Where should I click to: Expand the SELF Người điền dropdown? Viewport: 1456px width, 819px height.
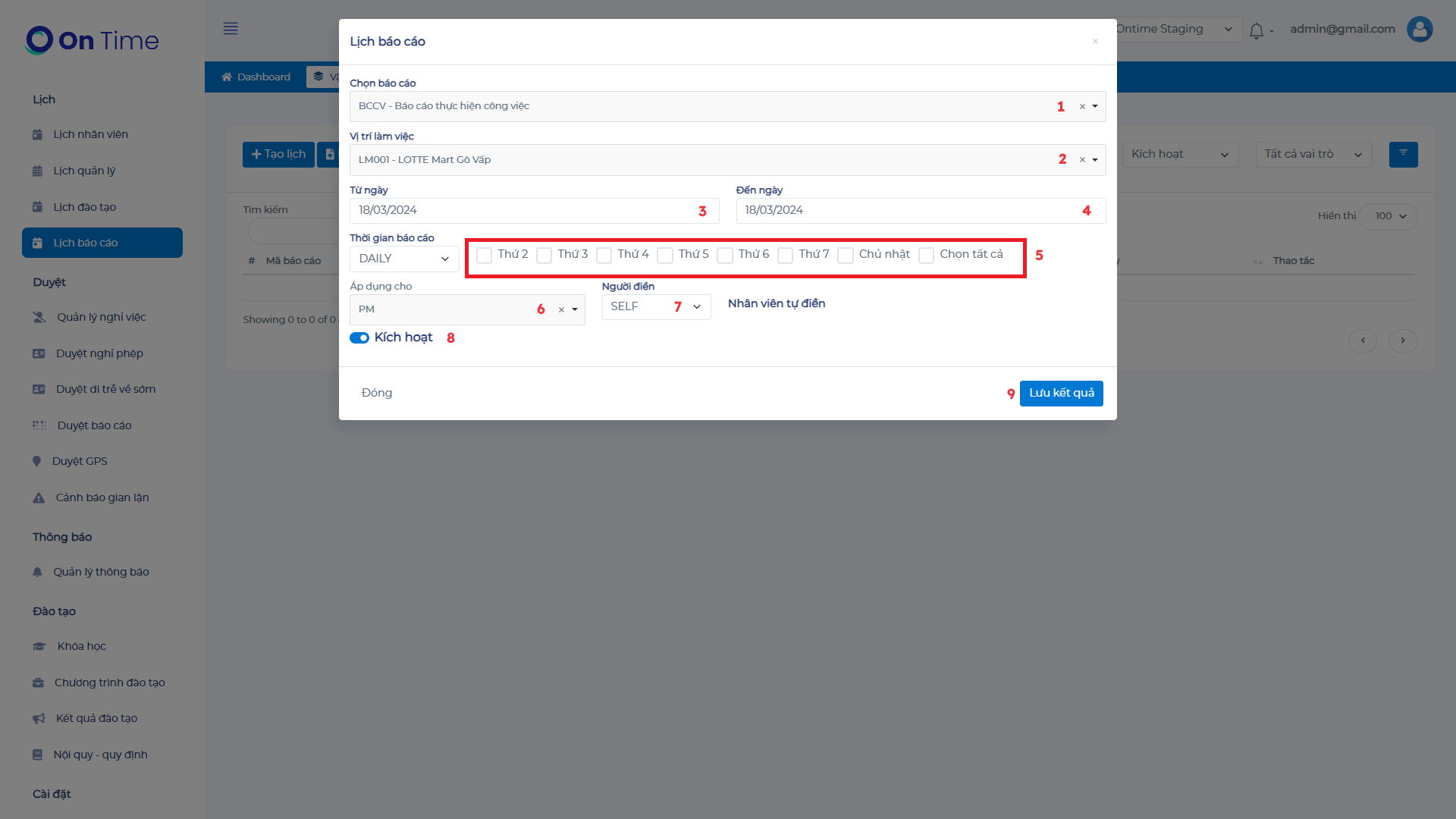pyautogui.click(x=655, y=307)
